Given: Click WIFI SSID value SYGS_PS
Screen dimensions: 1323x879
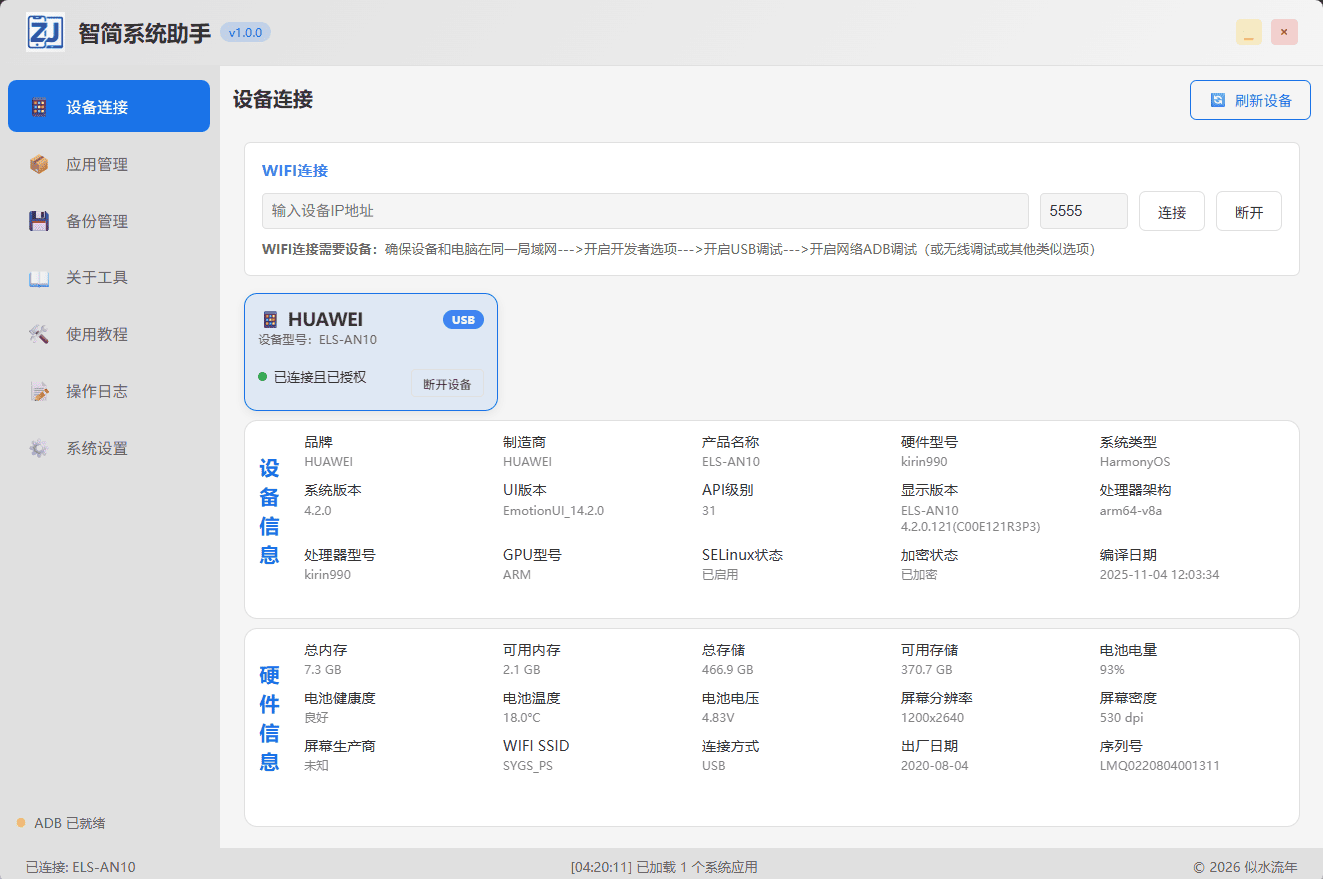Looking at the screenshot, I should pos(528,766).
